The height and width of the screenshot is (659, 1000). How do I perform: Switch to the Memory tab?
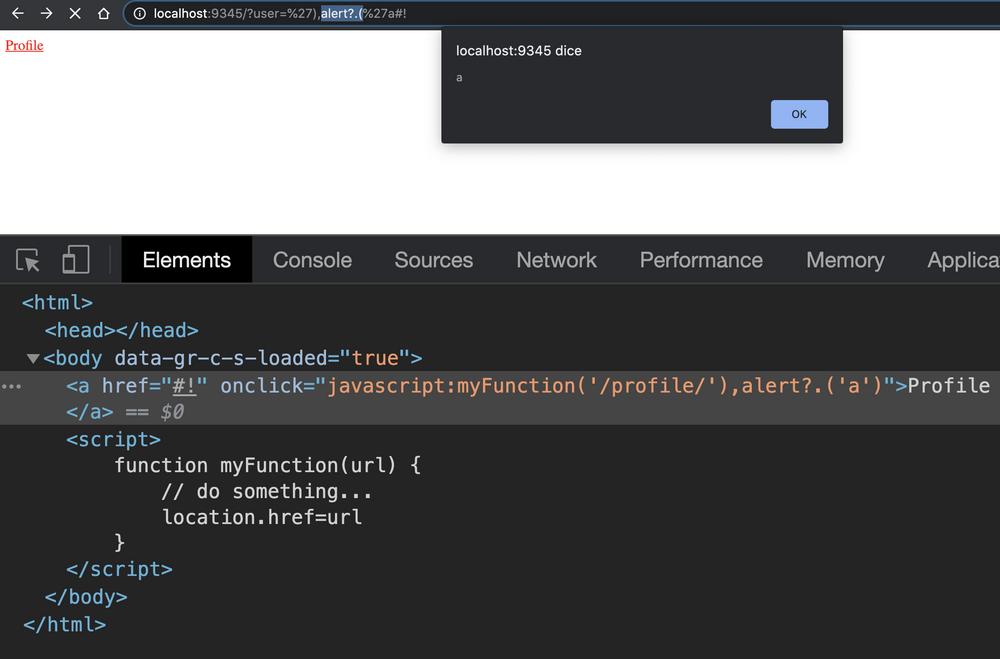(845, 259)
